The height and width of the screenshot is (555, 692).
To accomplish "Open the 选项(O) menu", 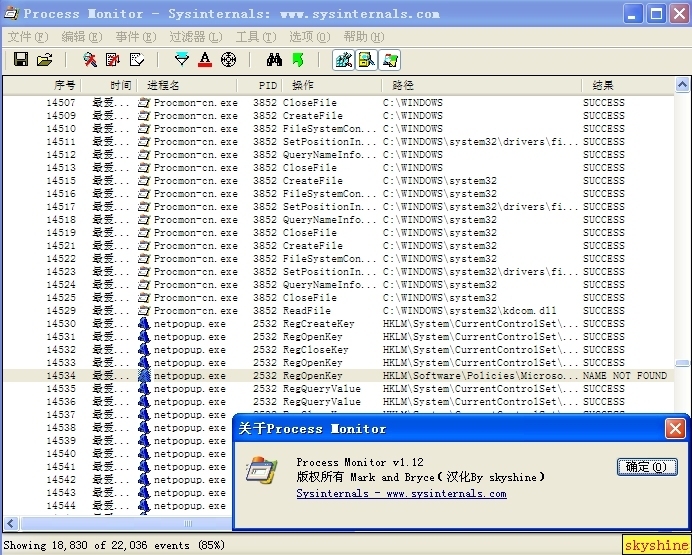I will [309, 37].
